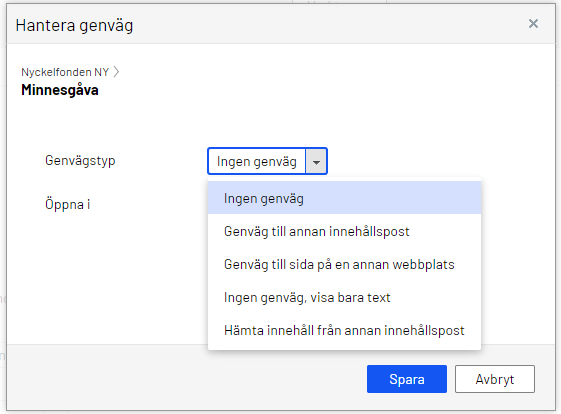Choose 'Genväg till sida på en annan webbplats'
This screenshot has width=561, height=414.
coord(344,264)
